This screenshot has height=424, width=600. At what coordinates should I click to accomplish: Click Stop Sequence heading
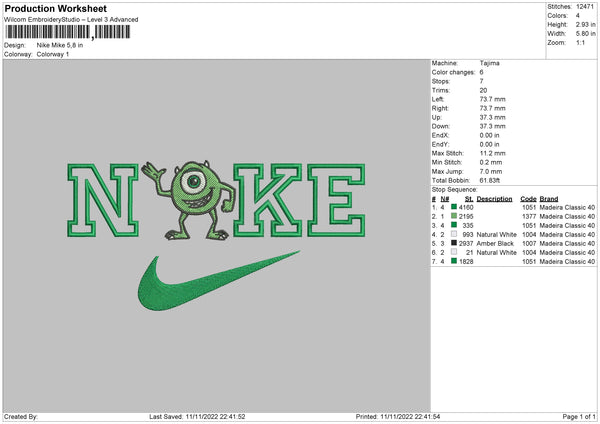tap(455, 189)
